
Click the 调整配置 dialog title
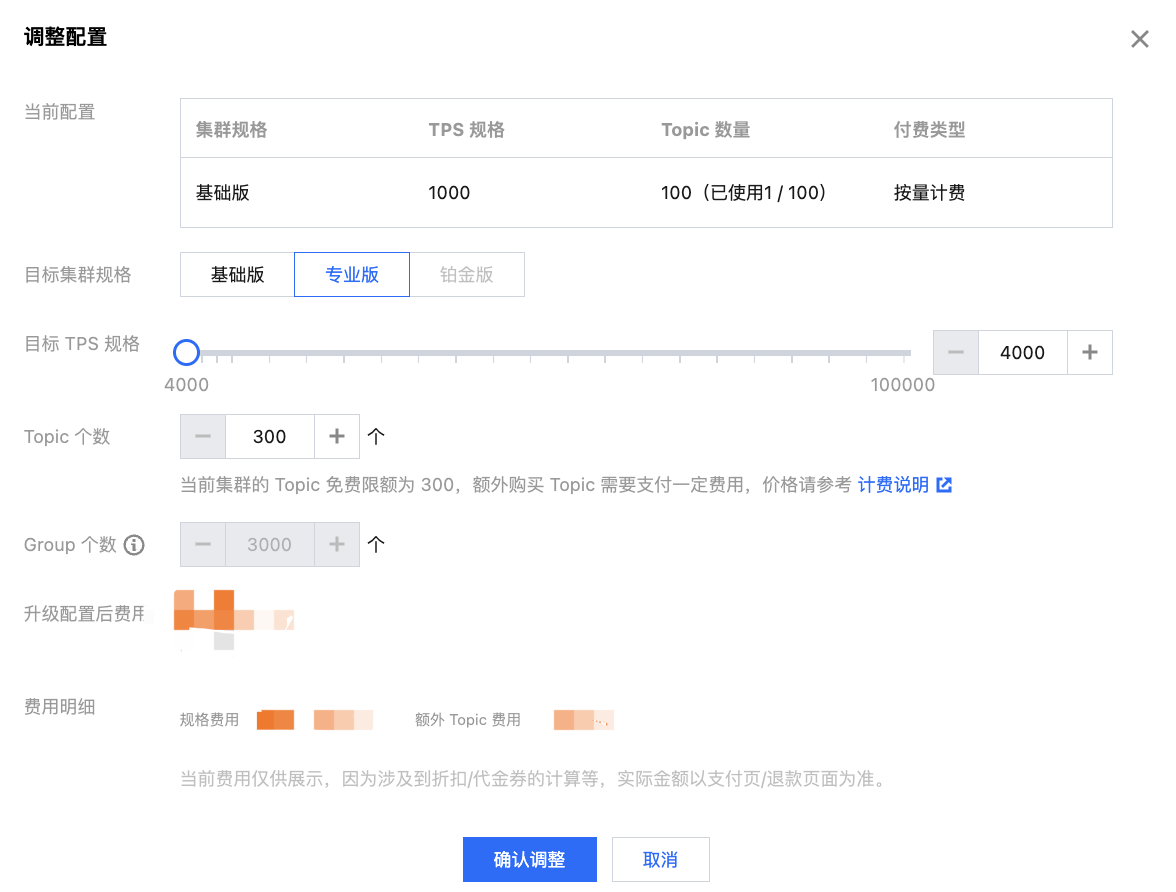pyautogui.click(x=65, y=37)
